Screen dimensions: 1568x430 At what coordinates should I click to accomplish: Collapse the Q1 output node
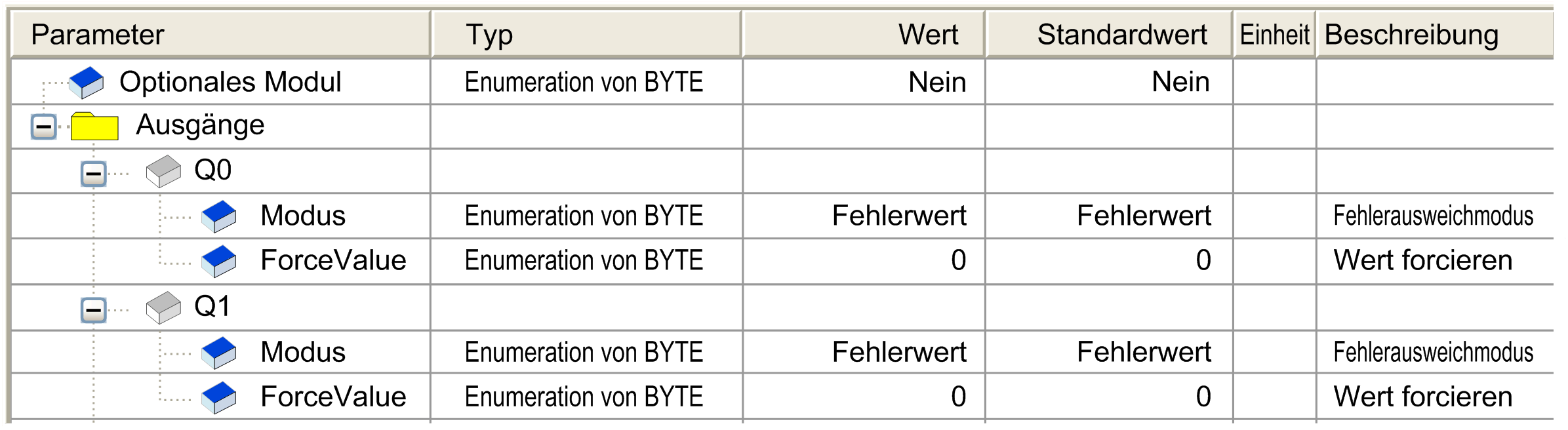(x=94, y=310)
